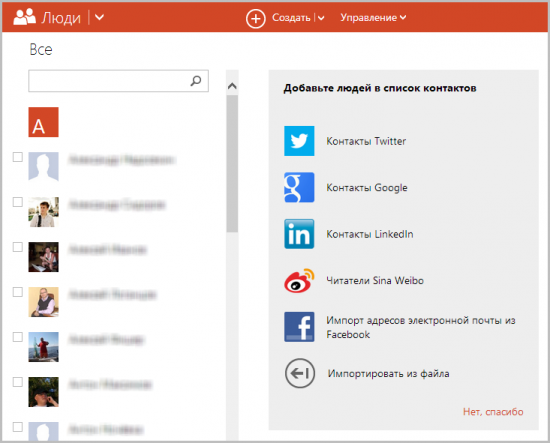Expand the arrow beside Создать
The width and height of the screenshot is (550, 443).
[x=321, y=18]
